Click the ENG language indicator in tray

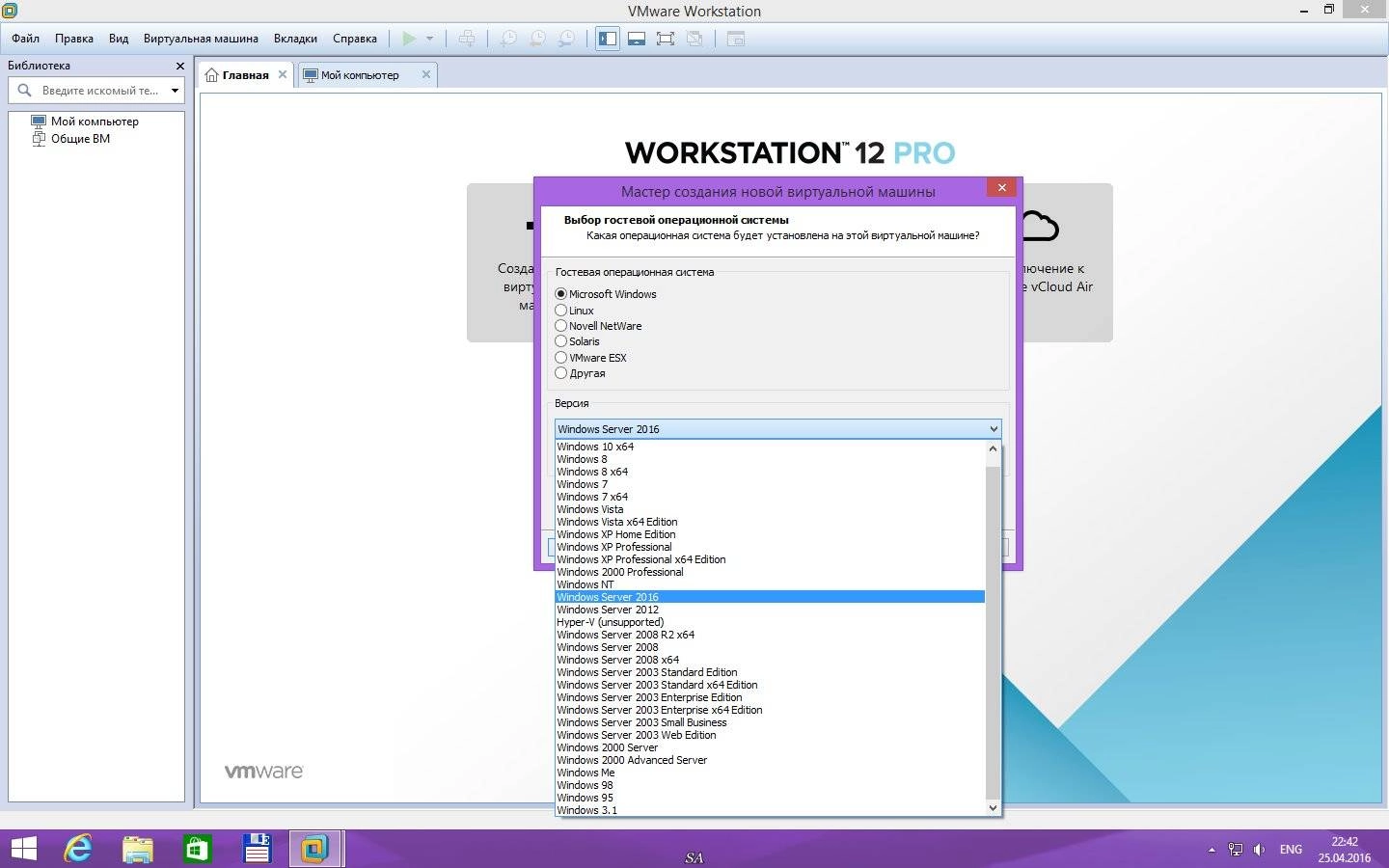pyautogui.click(x=1291, y=850)
